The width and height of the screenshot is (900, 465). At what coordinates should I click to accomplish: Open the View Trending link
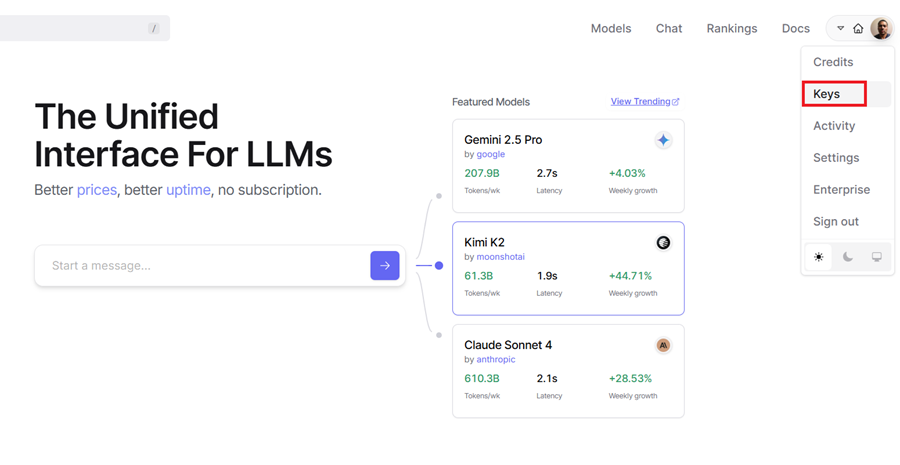644,102
